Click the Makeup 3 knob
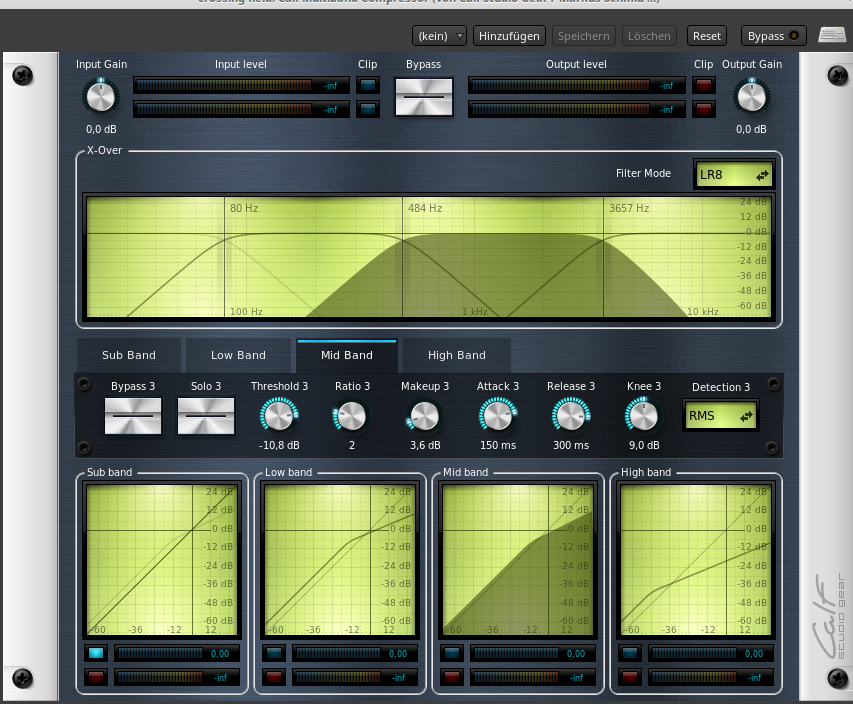The image size is (853, 704). coord(425,417)
